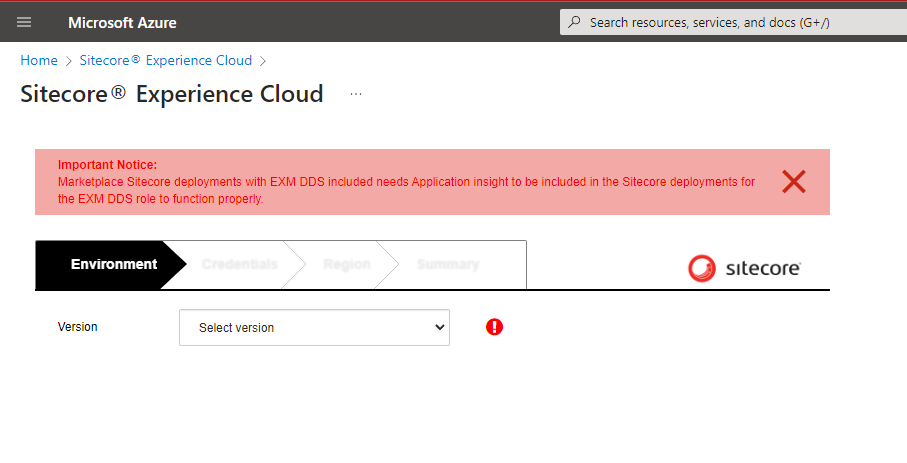Dismiss the Important Notice with the red X
Image resolution: width=907 pixels, height=463 pixels.
793,181
